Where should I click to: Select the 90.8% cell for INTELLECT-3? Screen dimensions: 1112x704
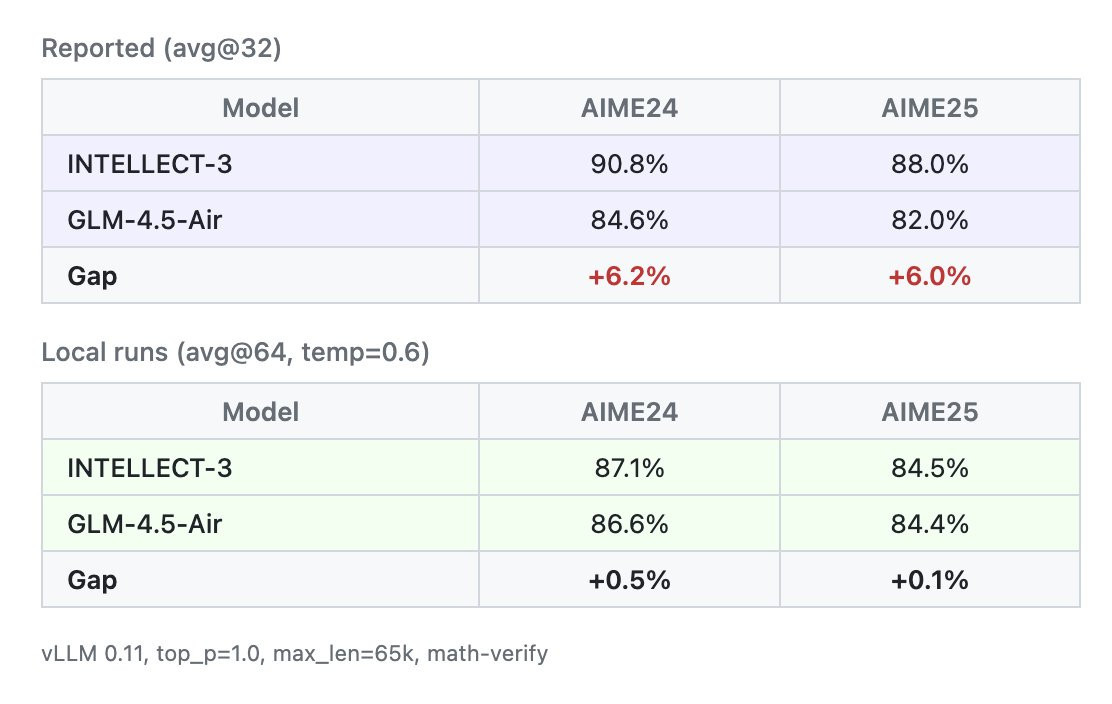(x=629, y=164)
